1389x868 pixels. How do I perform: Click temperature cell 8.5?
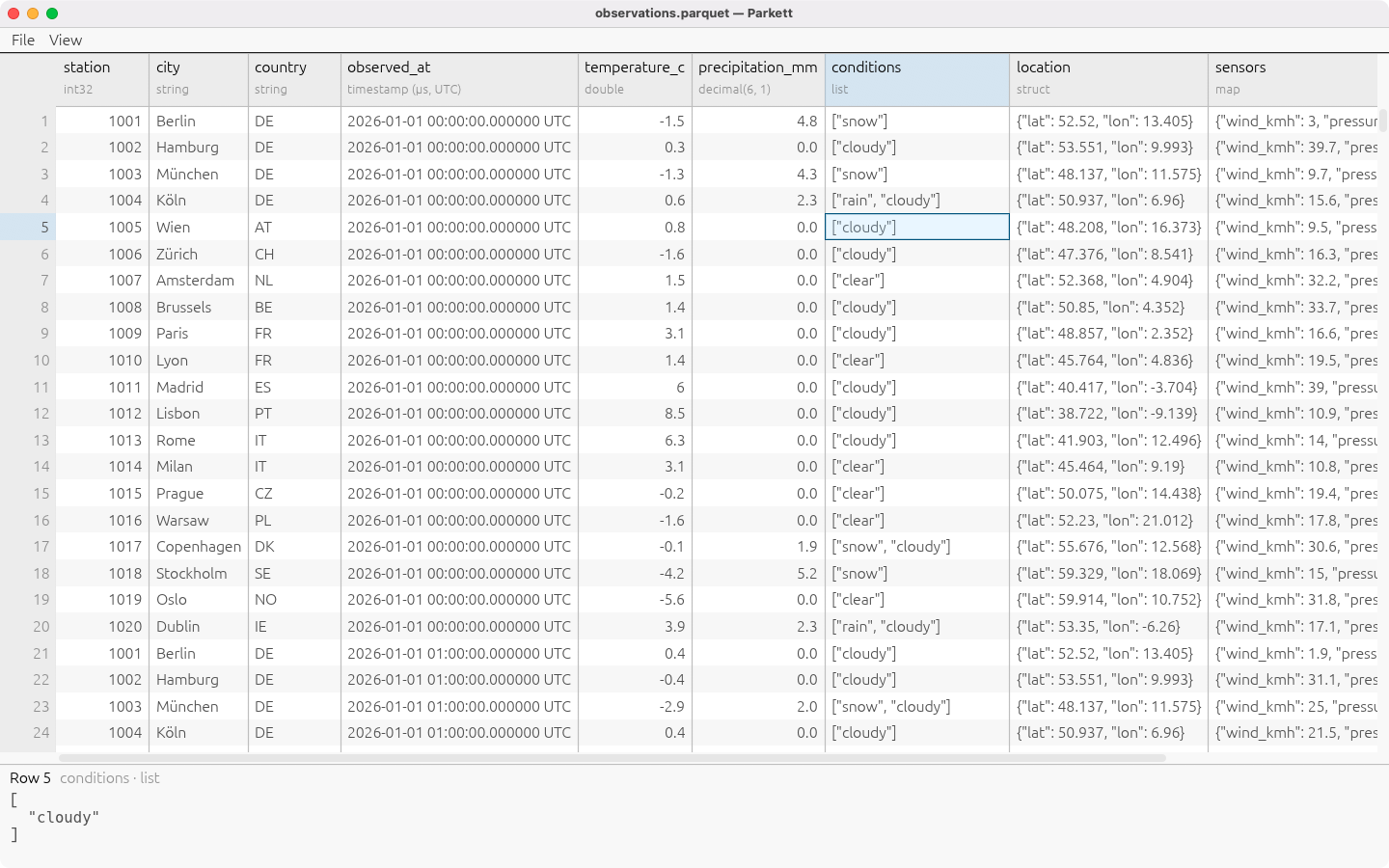[x=635, y=414]
